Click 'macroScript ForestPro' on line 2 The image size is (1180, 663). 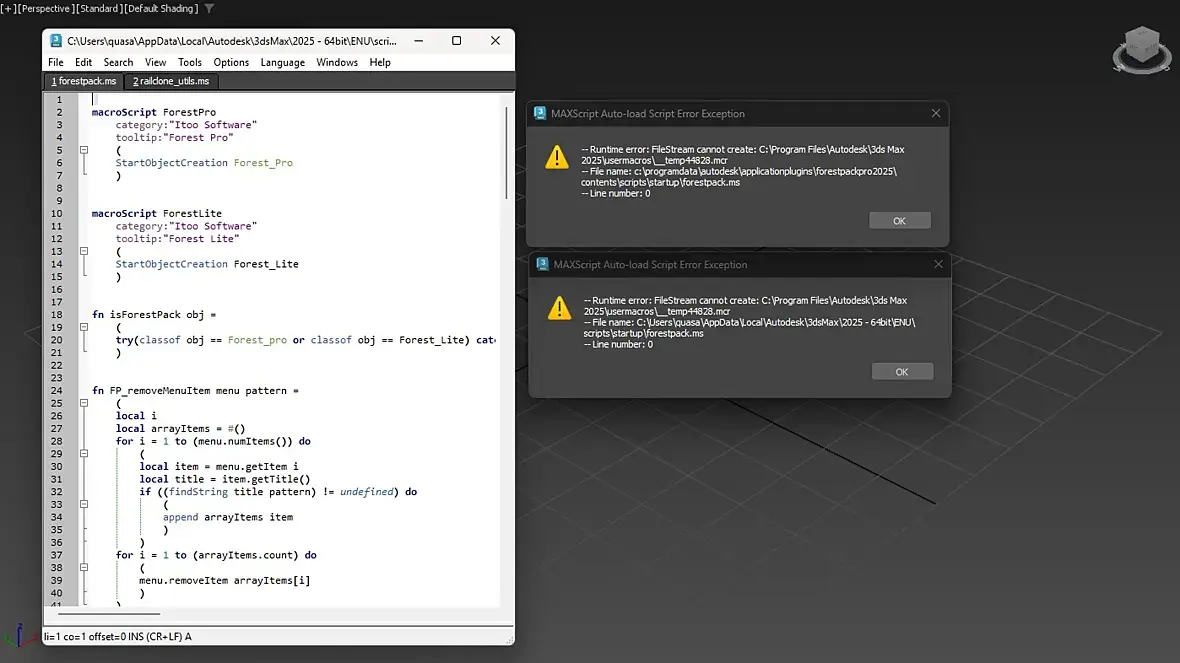point(154,112)
